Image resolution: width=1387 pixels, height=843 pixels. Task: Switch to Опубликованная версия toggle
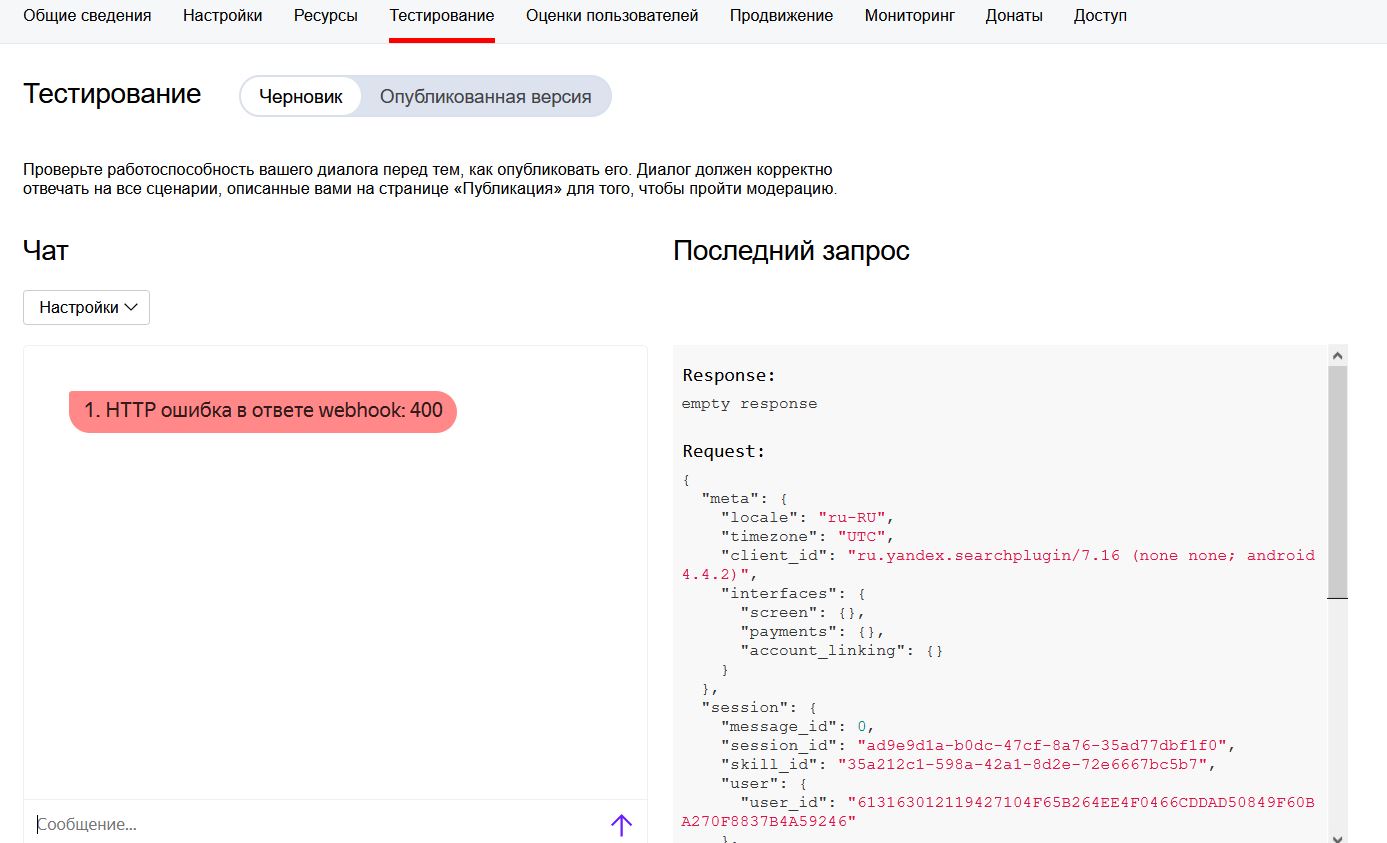tap(485, 97)
